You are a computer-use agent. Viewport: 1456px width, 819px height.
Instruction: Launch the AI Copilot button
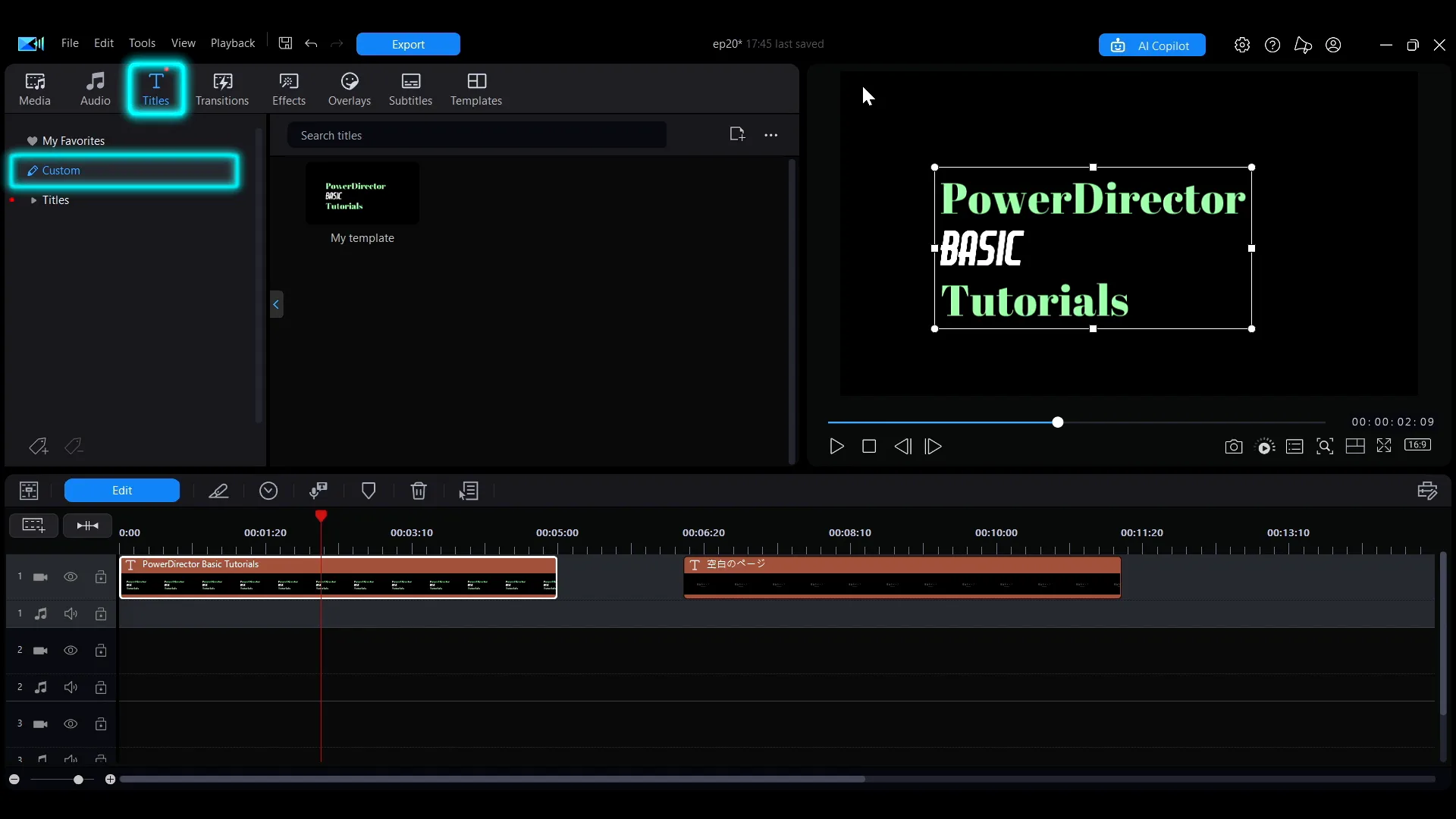pyautogui.click(x=1152, y=45)
